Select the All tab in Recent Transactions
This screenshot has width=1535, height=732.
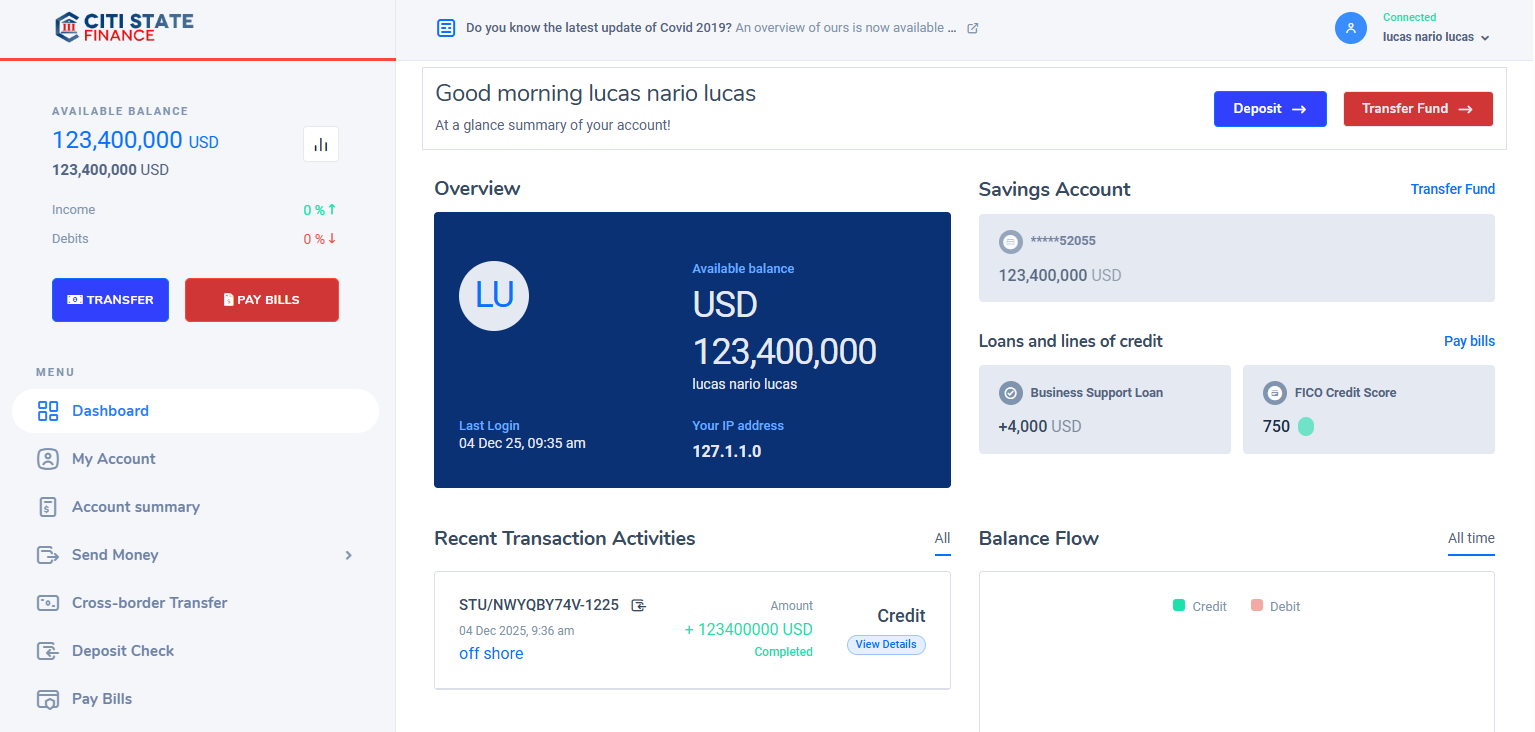pos(942,538)
